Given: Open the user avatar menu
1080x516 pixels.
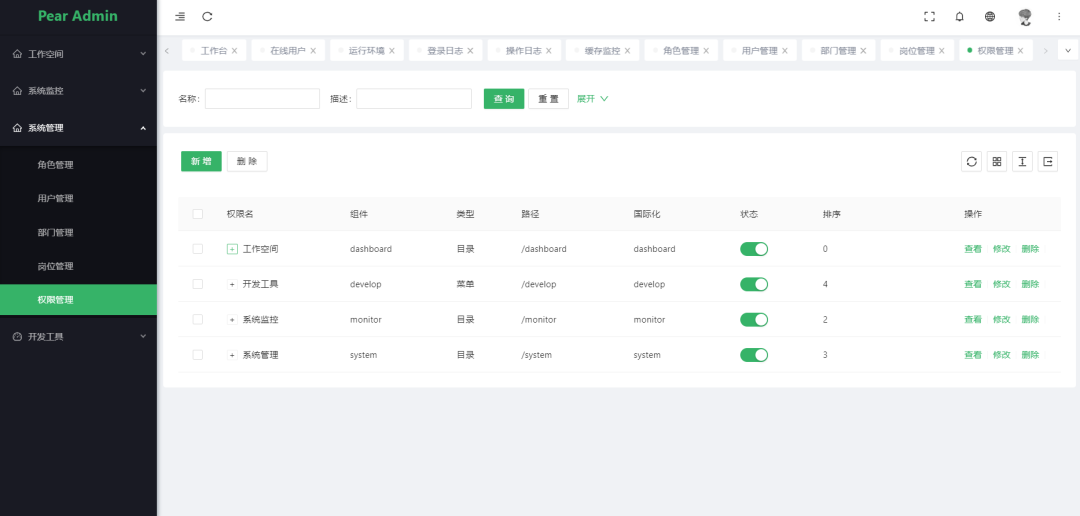Looking at the screenshot, I should pyautogui.click(x=1025, y=17).
